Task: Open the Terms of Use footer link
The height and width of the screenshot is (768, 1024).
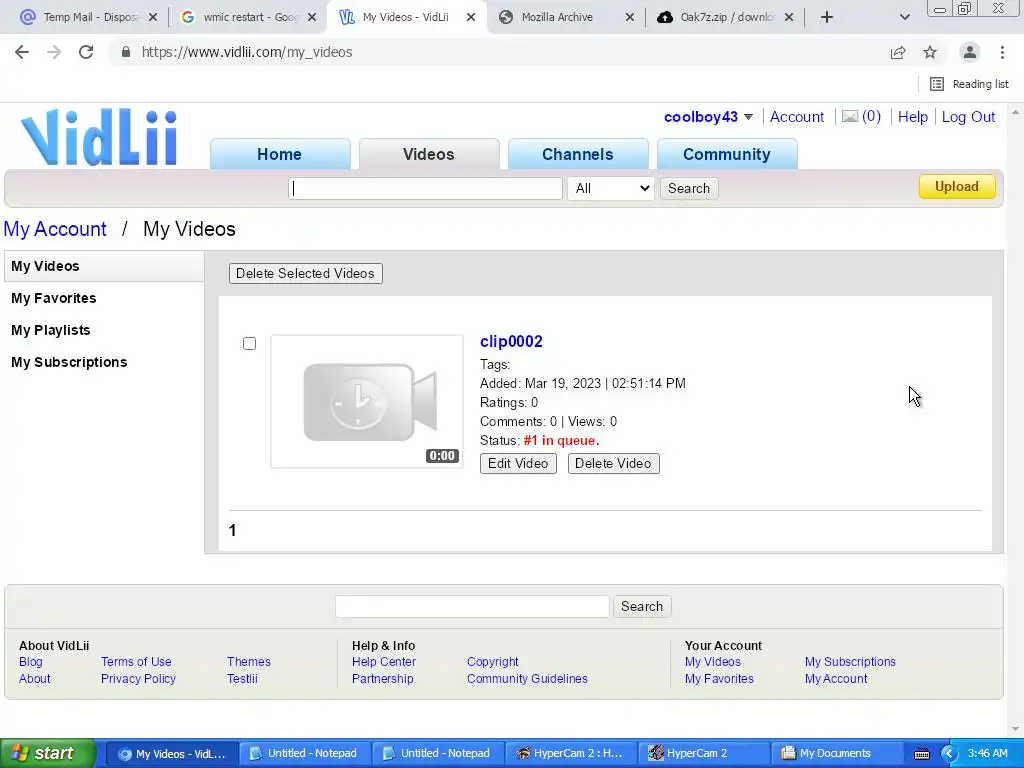Action: (x=136, y=662)
